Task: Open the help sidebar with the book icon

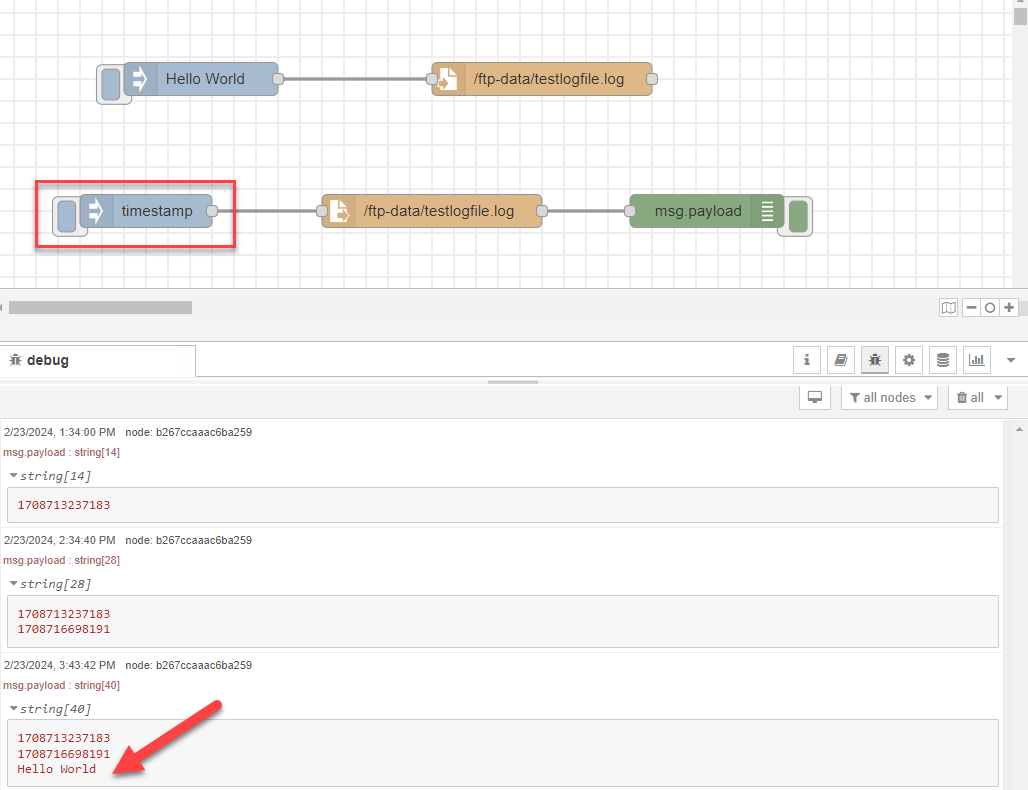Action: [x=840, y=360]
